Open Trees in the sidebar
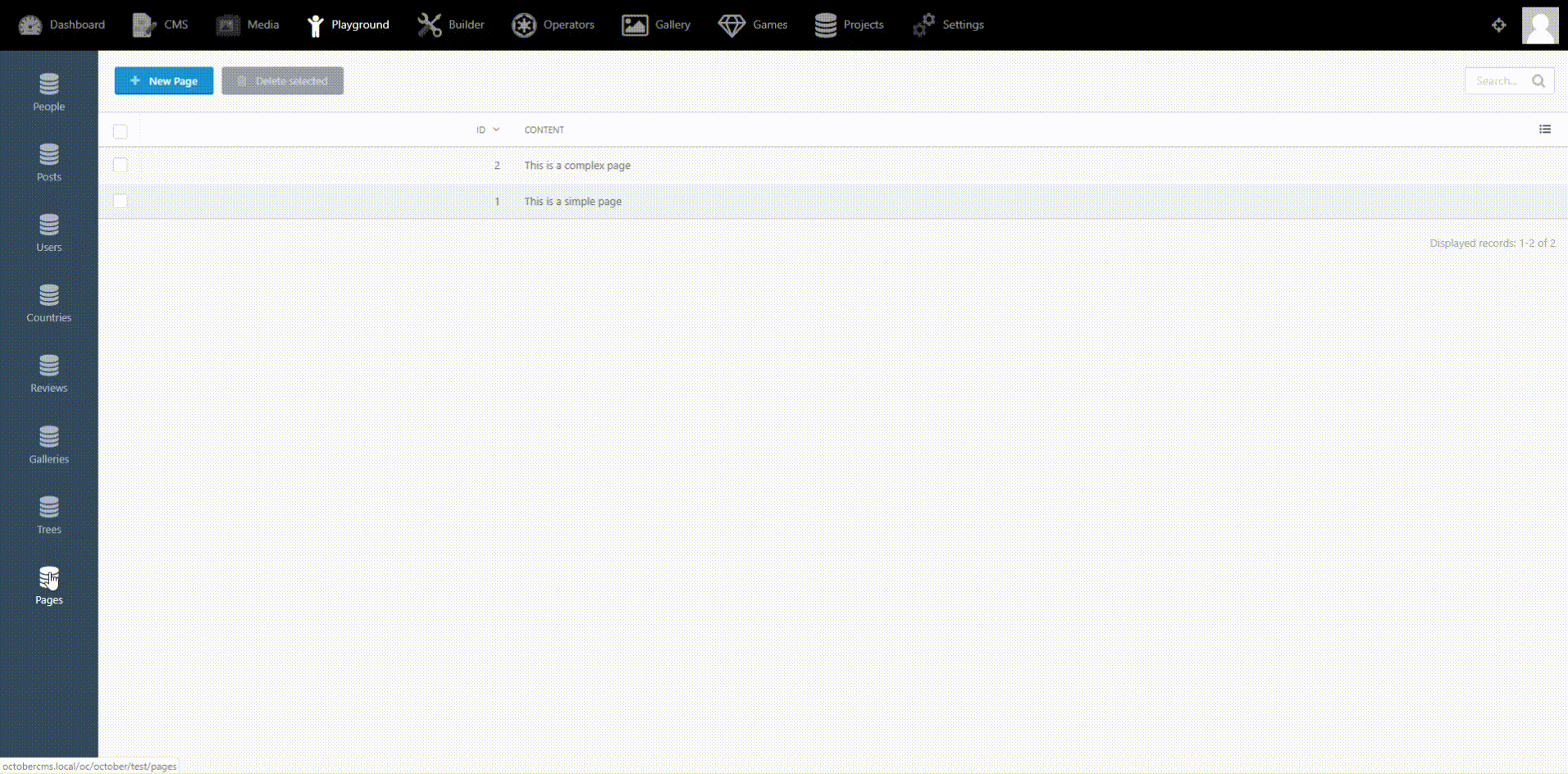This screenshot has height=774, width=1568. [x=49, y=516]
